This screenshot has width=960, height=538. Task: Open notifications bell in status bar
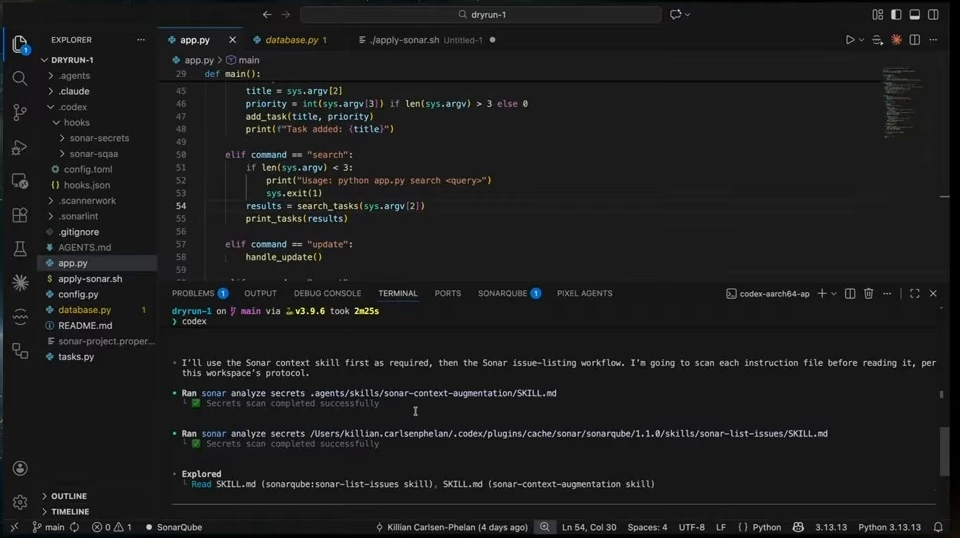(938, 527)
